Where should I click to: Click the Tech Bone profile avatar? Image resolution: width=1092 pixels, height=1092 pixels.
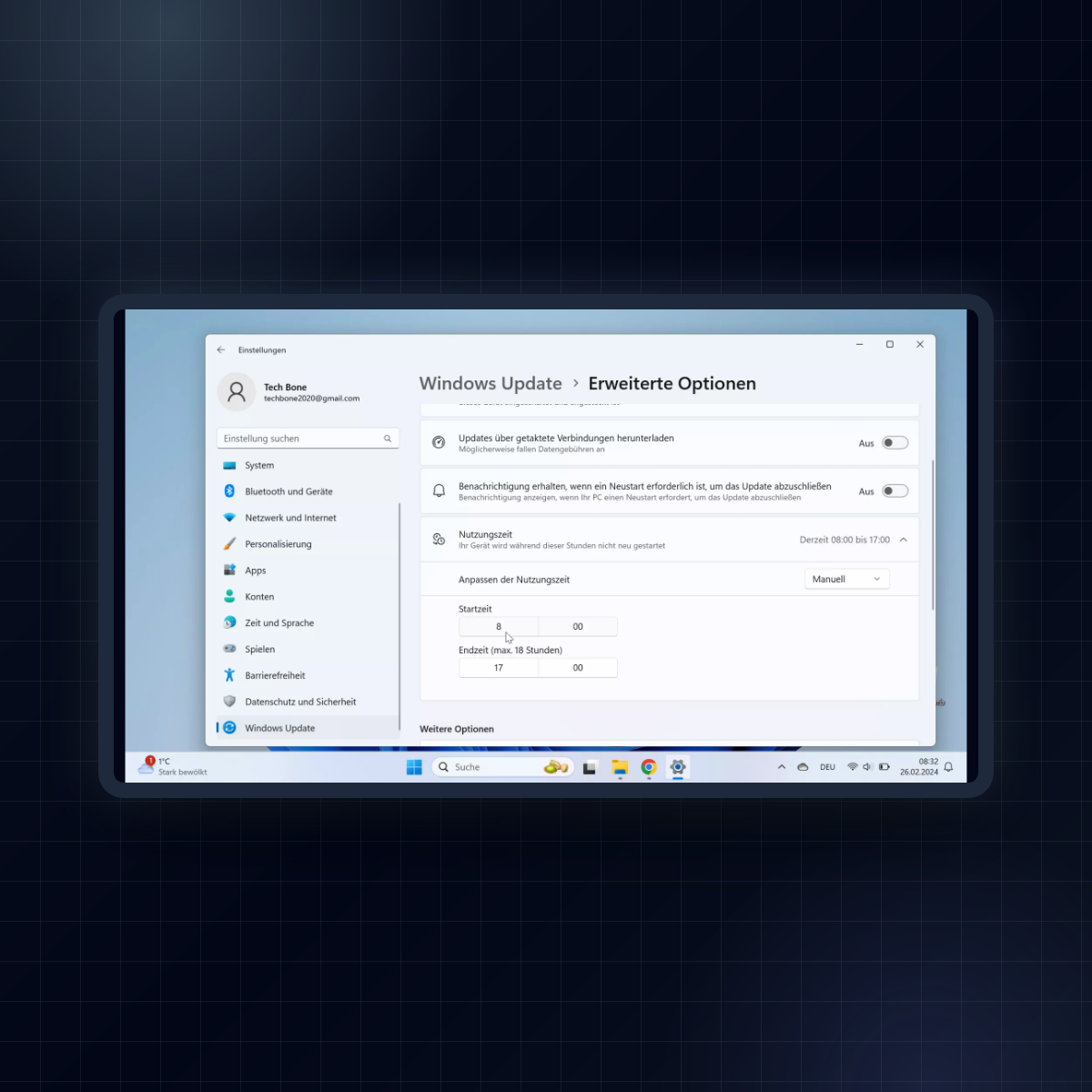237,392
